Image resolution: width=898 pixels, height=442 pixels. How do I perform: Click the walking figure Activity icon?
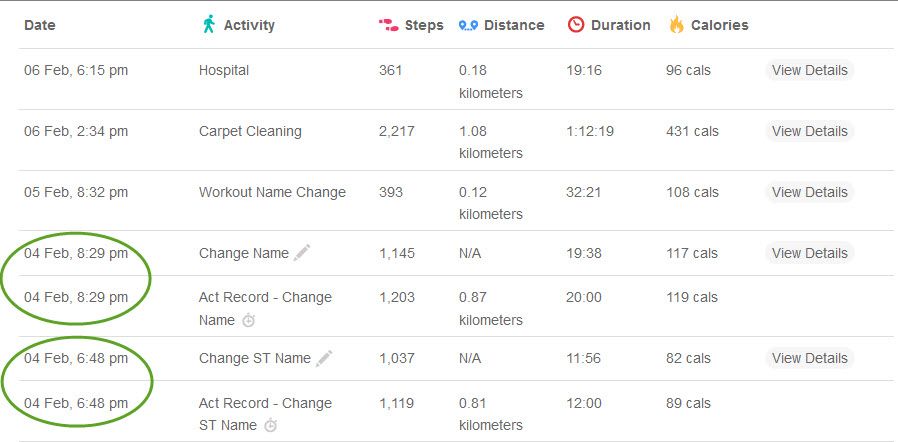(x=209, y=25)
